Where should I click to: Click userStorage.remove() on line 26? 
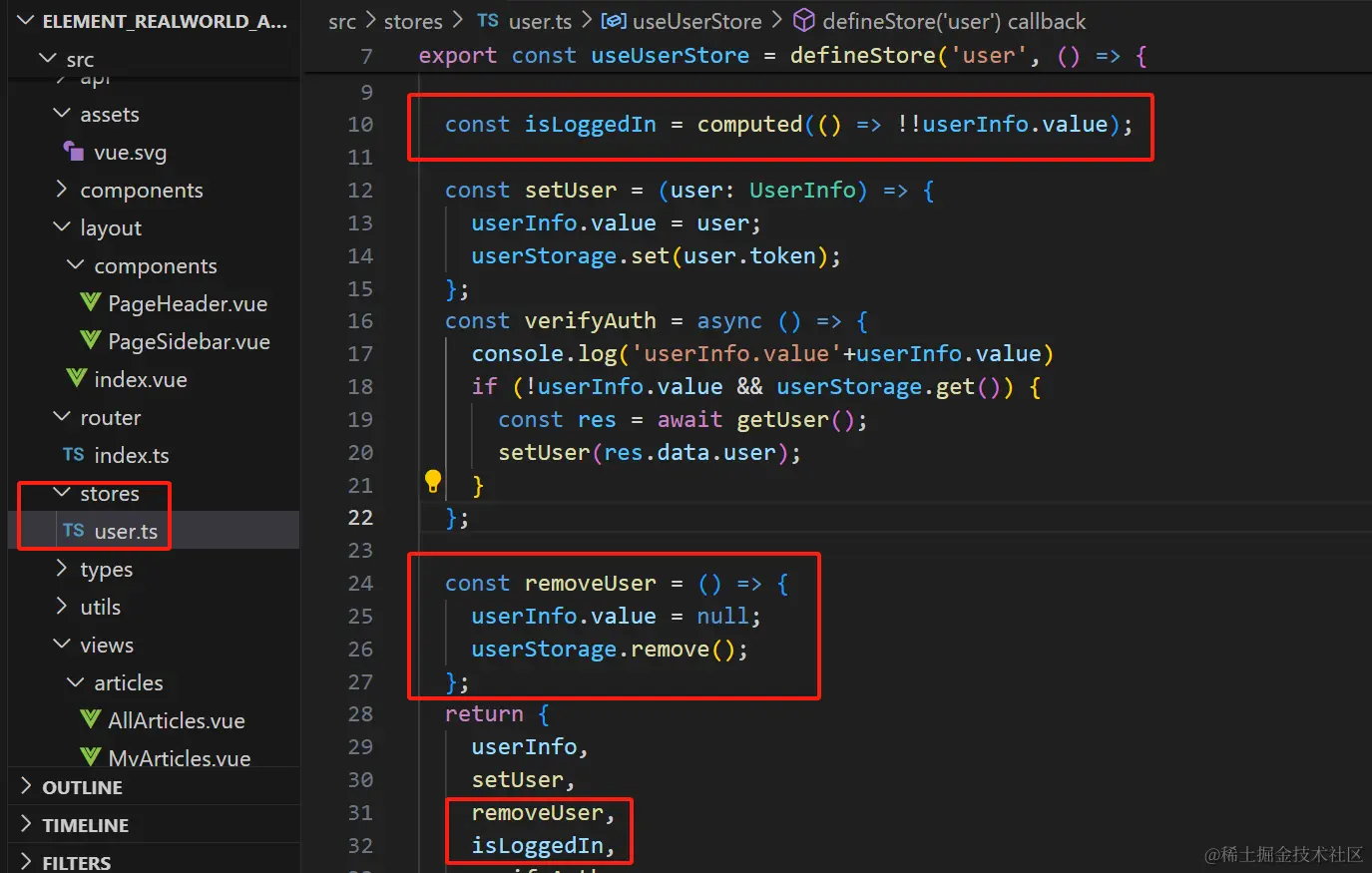603,649
